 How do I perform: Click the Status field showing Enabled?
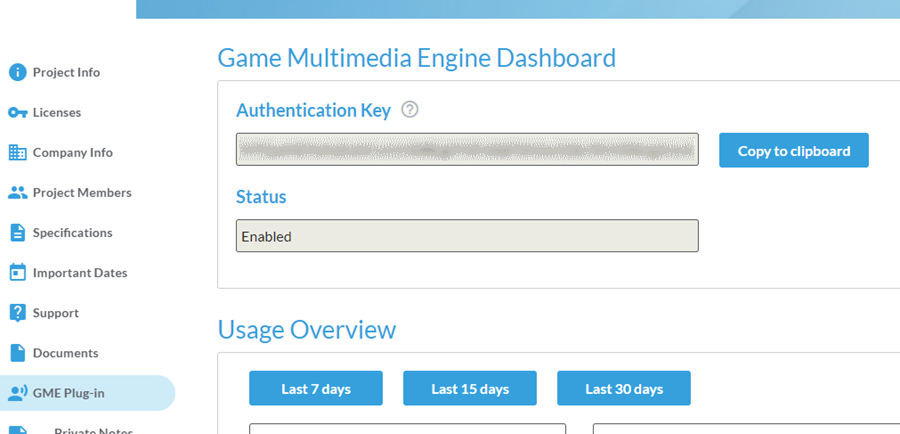click(x=467, y=236)
